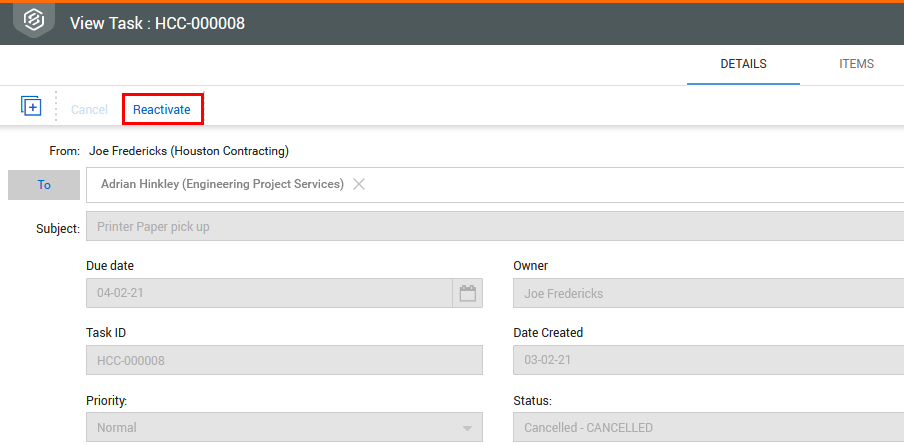Click the Adrian Hinkley recipient chip

click(222, 184)
